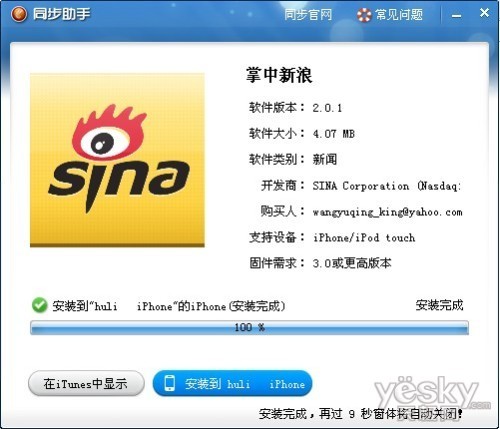
Task: Click the 安装到 huli iPhone status text
Action: click(169, 306)
